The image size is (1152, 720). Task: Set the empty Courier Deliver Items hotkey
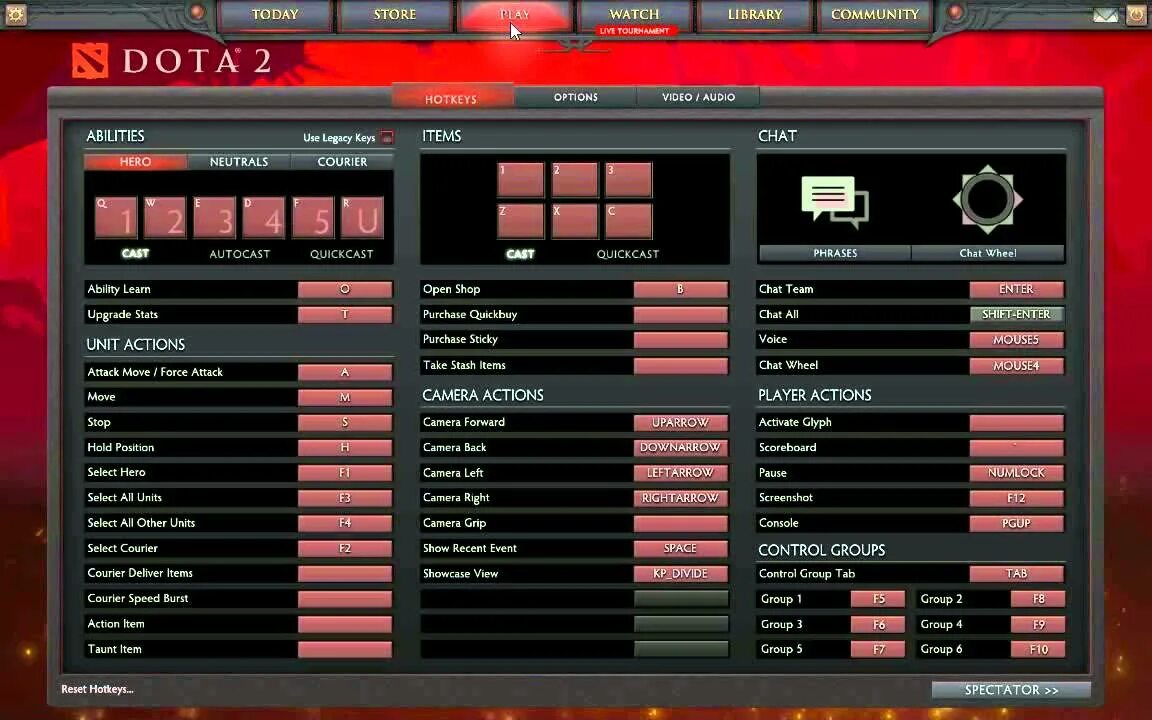(x=345, y=574)
